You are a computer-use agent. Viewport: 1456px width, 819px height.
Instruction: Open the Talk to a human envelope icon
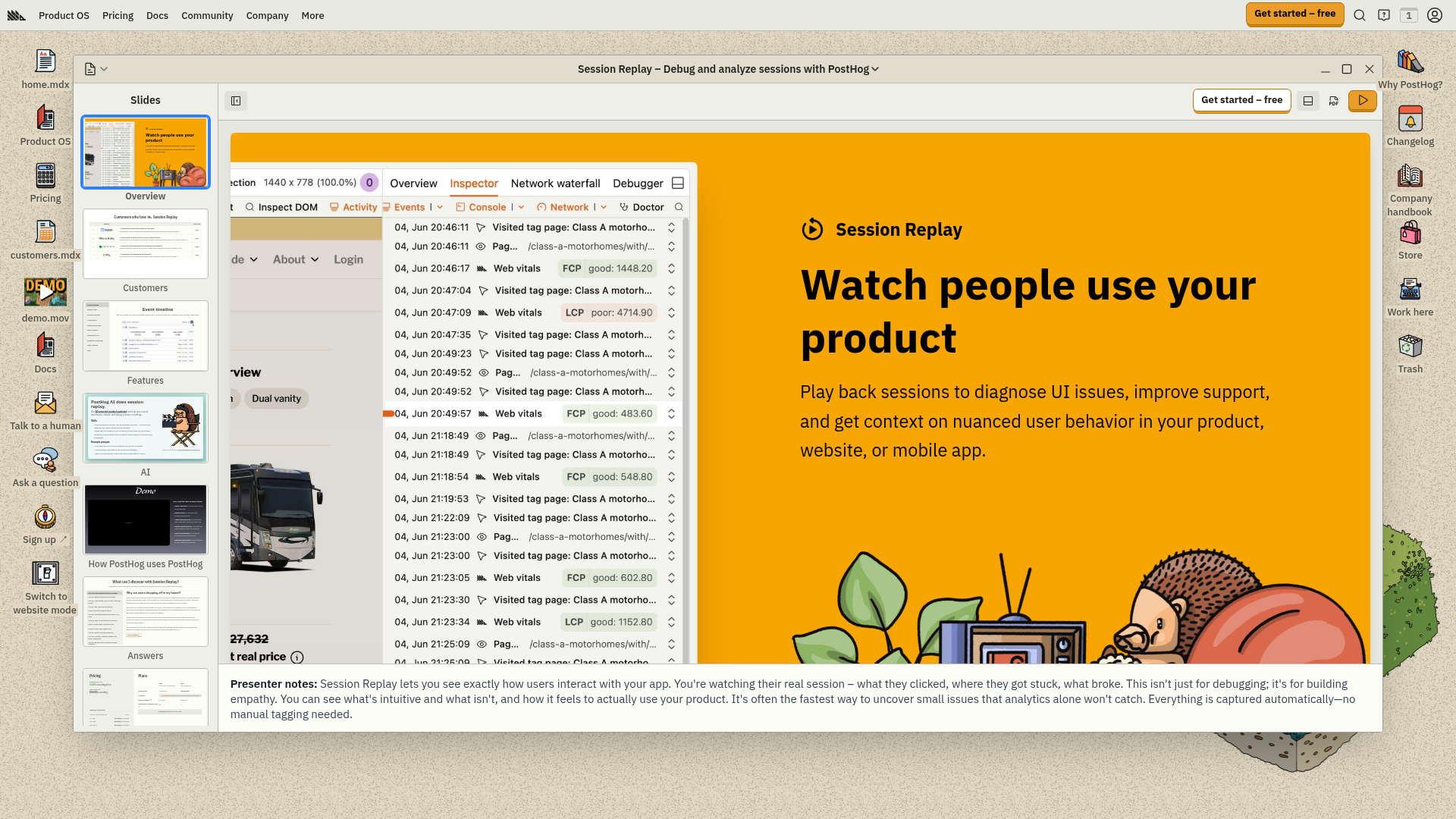[45, 410]
